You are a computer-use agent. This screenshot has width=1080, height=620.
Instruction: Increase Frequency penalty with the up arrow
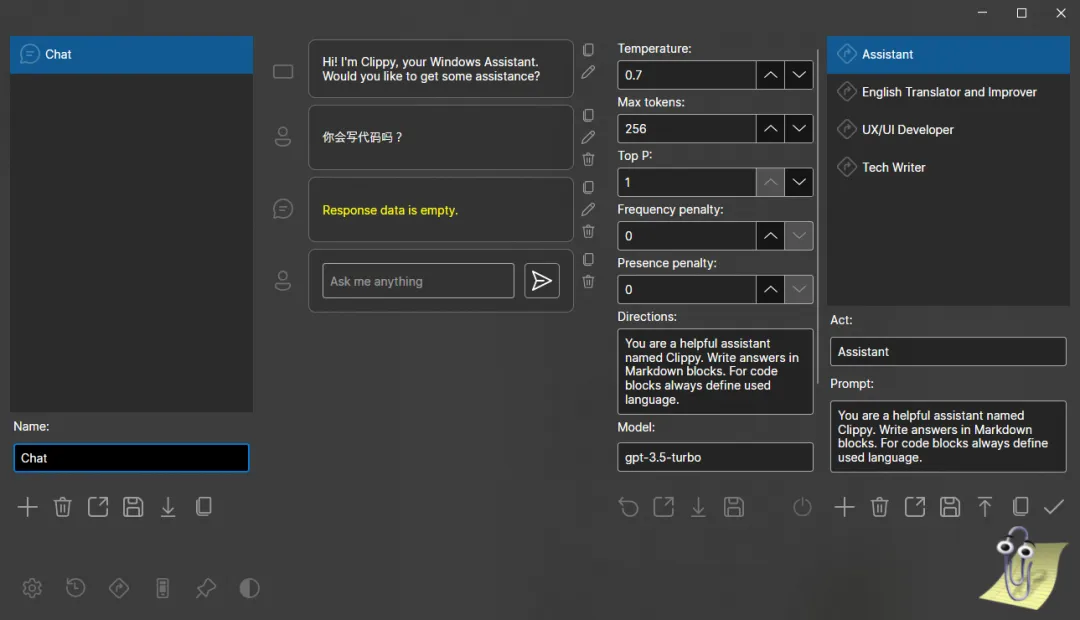[770, 236]
